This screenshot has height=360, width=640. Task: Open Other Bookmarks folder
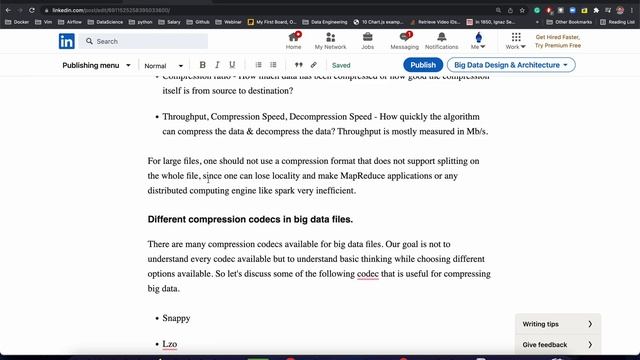pyautogui.click(x=569, y=22)
